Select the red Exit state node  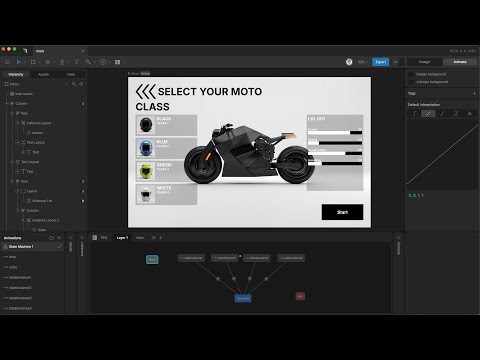[x=300, y=296]
